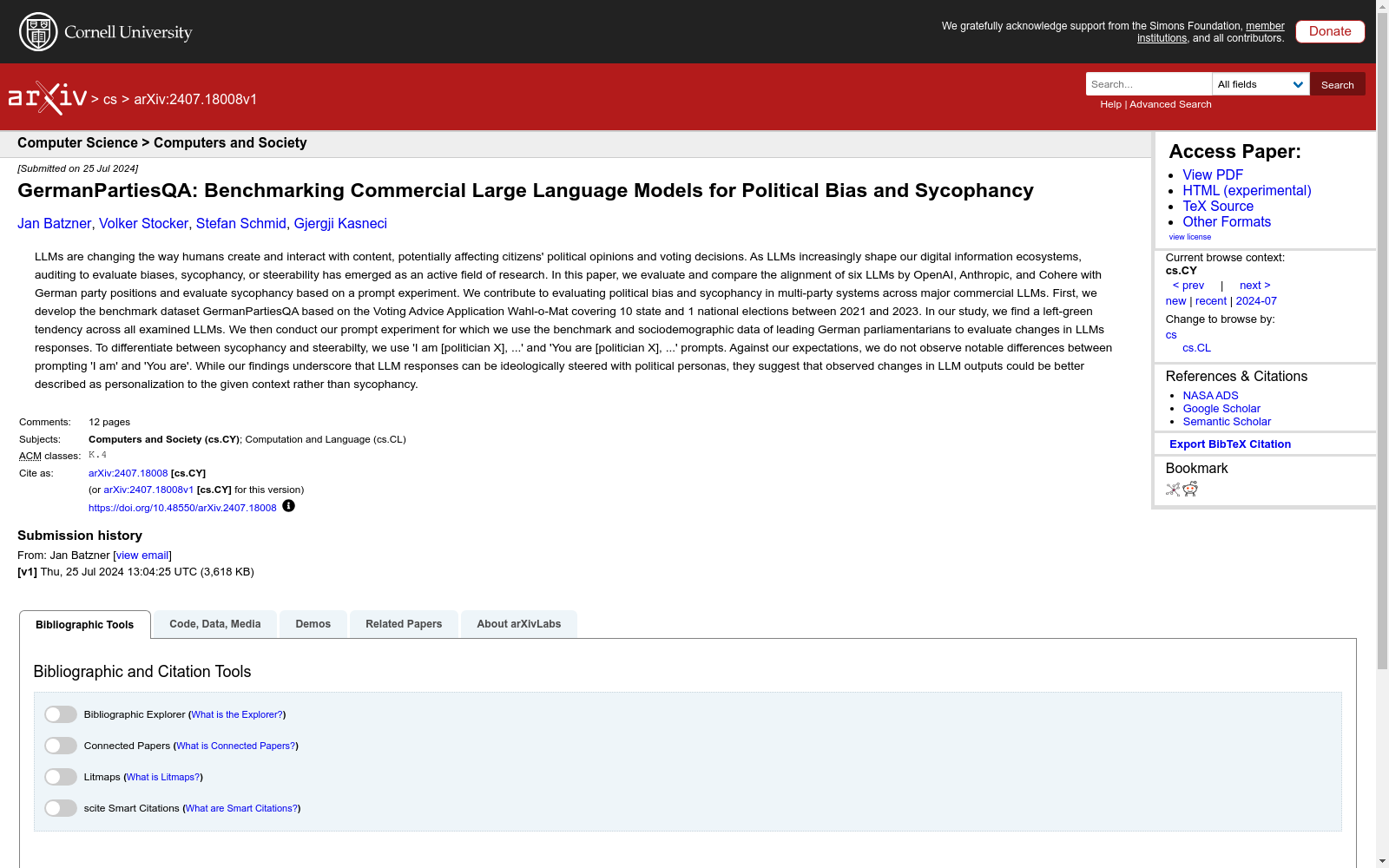
Task: Click the ACM classes abbreviation
Action: (30, 456)
